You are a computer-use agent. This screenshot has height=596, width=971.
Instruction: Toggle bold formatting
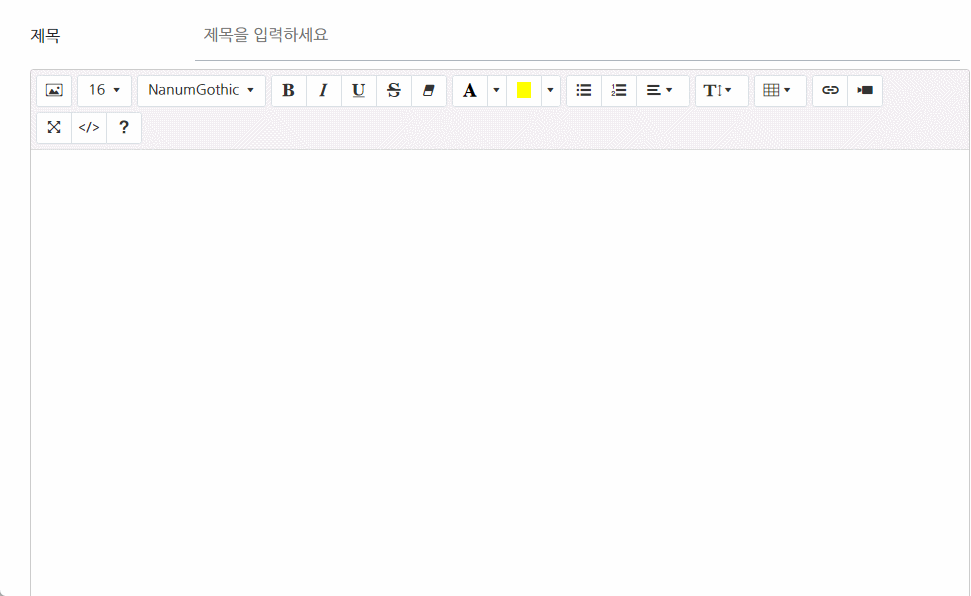(x=289, y=90)
